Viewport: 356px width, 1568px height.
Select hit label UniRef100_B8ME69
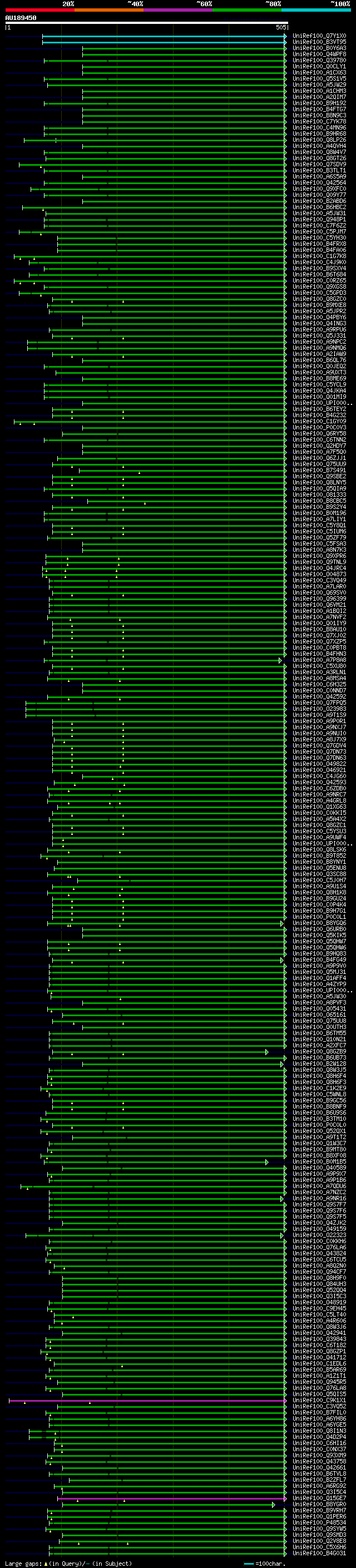[319, 379]
